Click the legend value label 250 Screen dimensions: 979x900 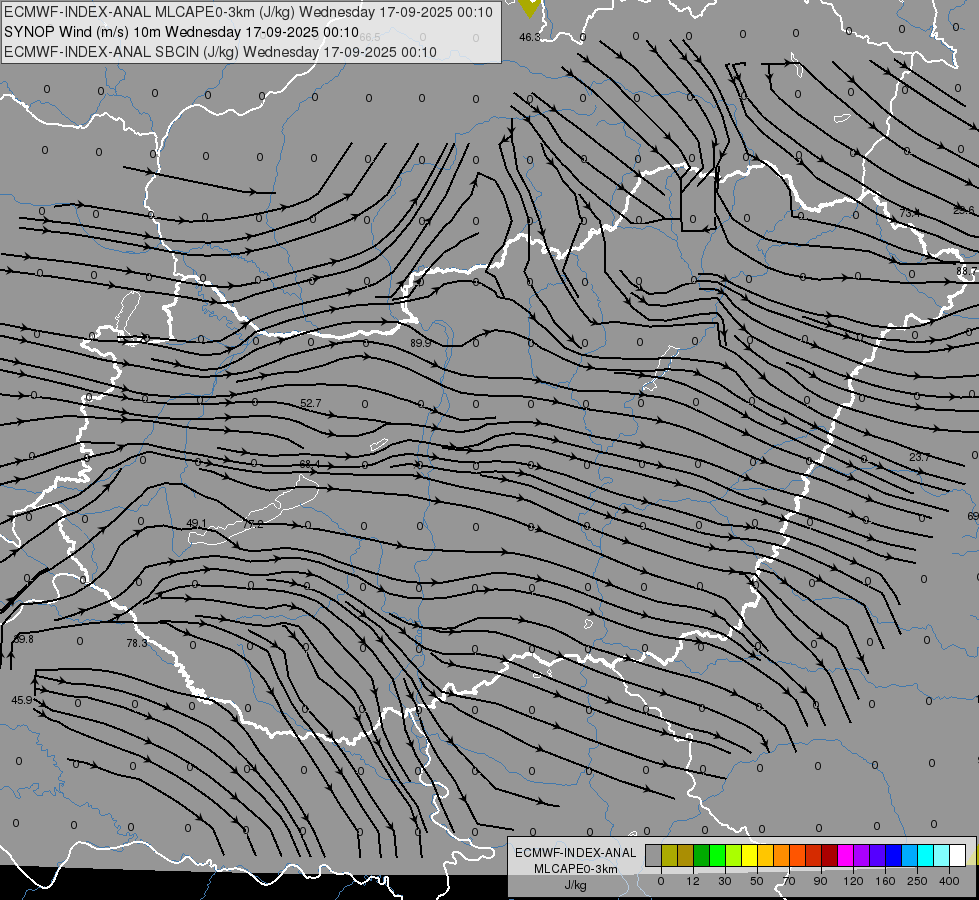tap(917, 881)
